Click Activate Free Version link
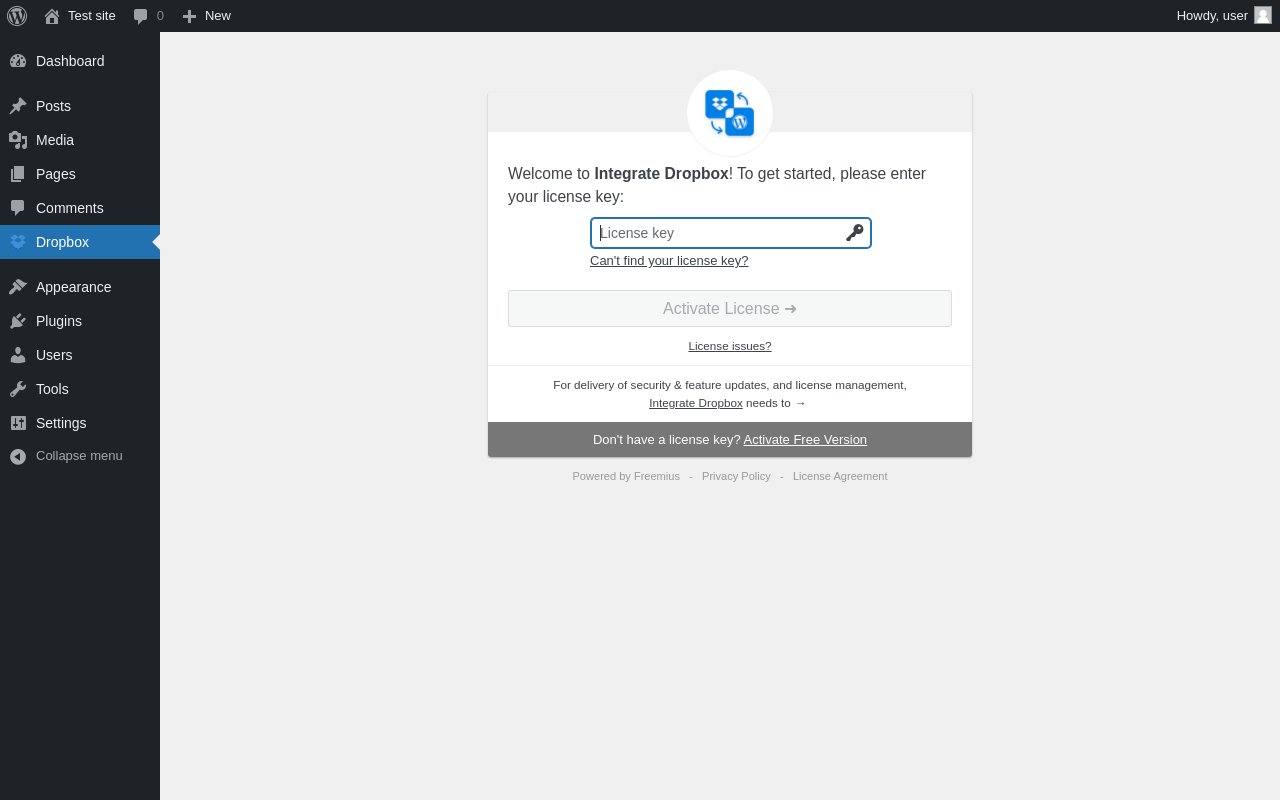1280x800 pixels. click(x=805, y=440)
